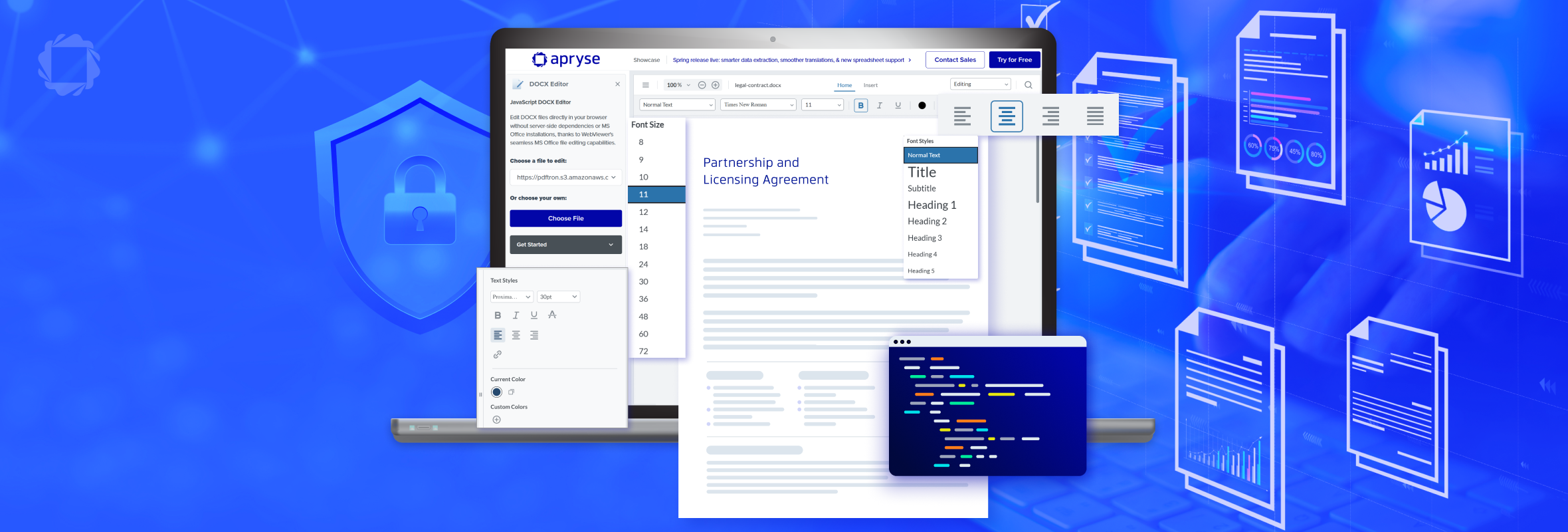The height and width of the screenshot is (532, 1568).
Task: Open the search magnifier in editor
Action: (x=1029, y=84)
